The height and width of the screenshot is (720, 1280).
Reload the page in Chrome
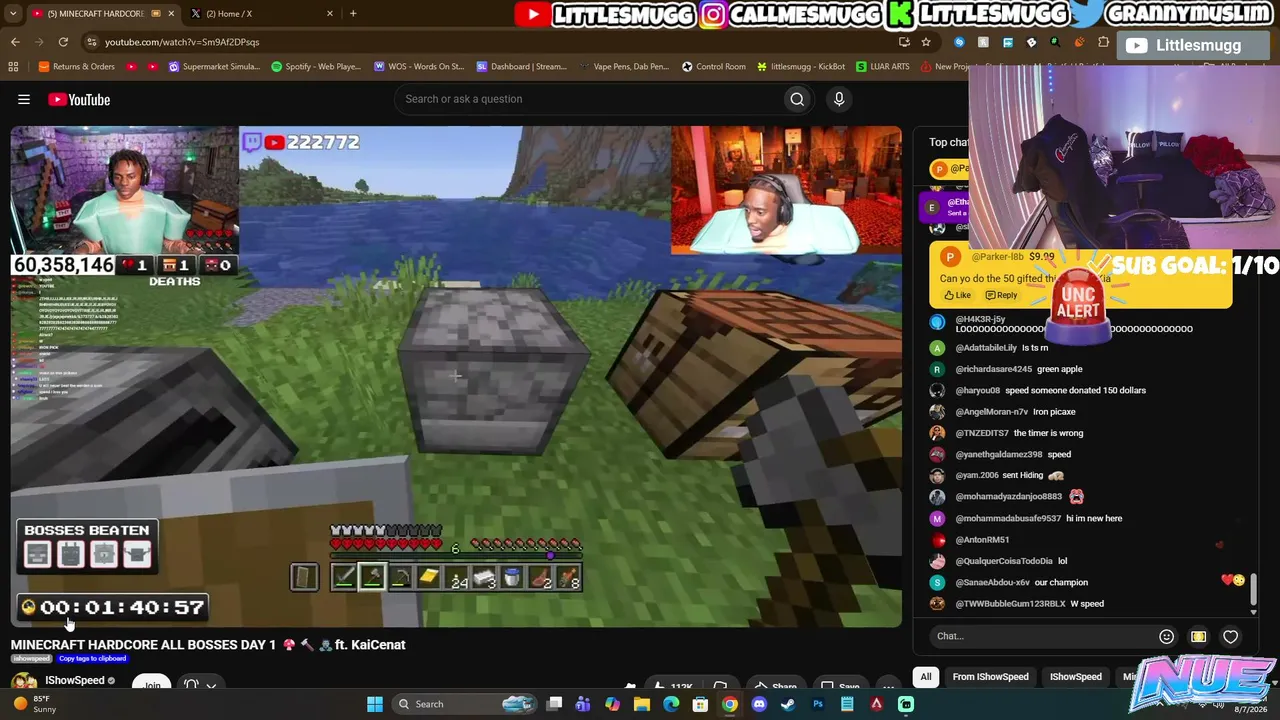point(63,42)
